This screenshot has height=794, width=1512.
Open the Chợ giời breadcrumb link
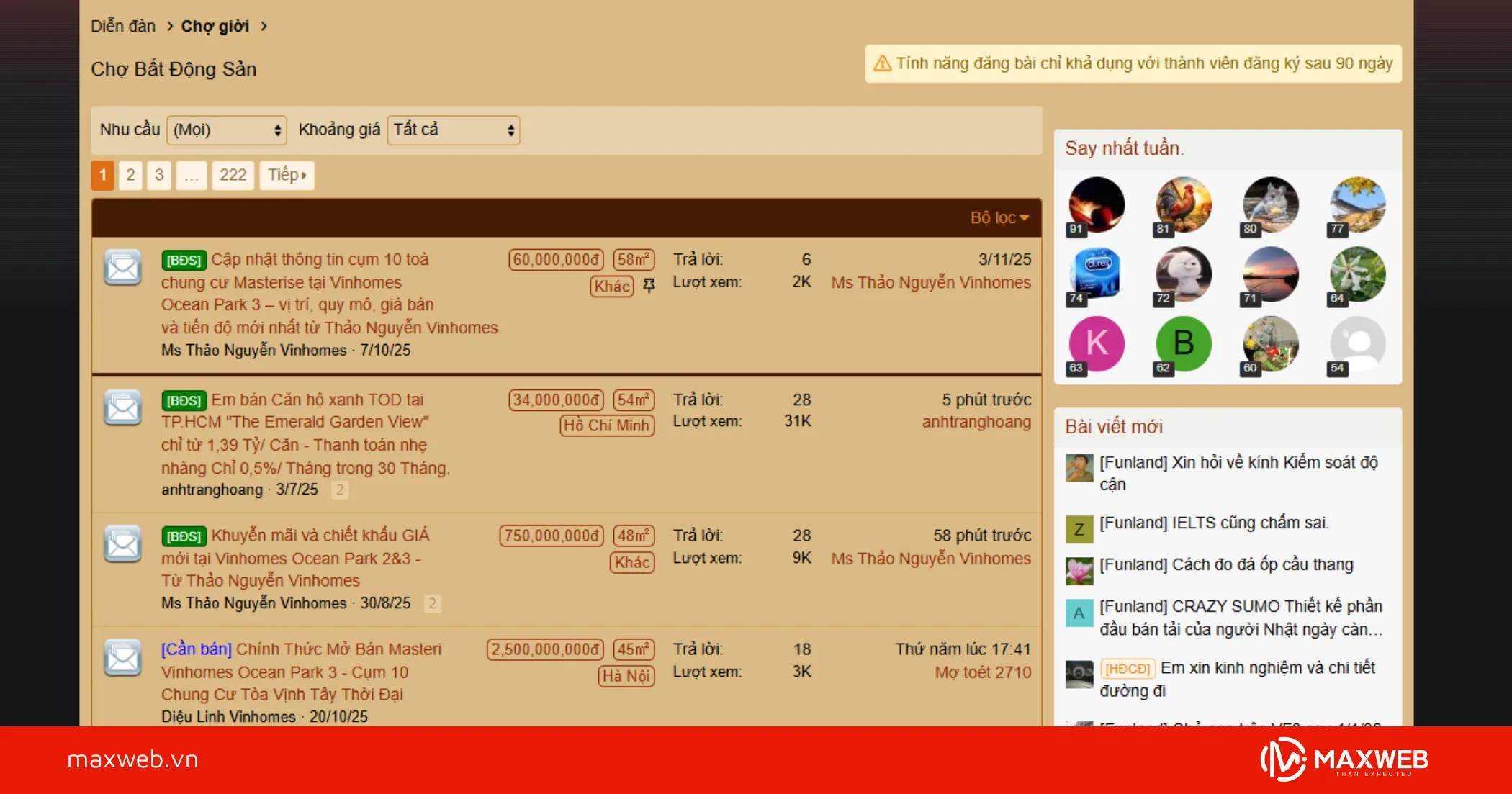point(215,27)
